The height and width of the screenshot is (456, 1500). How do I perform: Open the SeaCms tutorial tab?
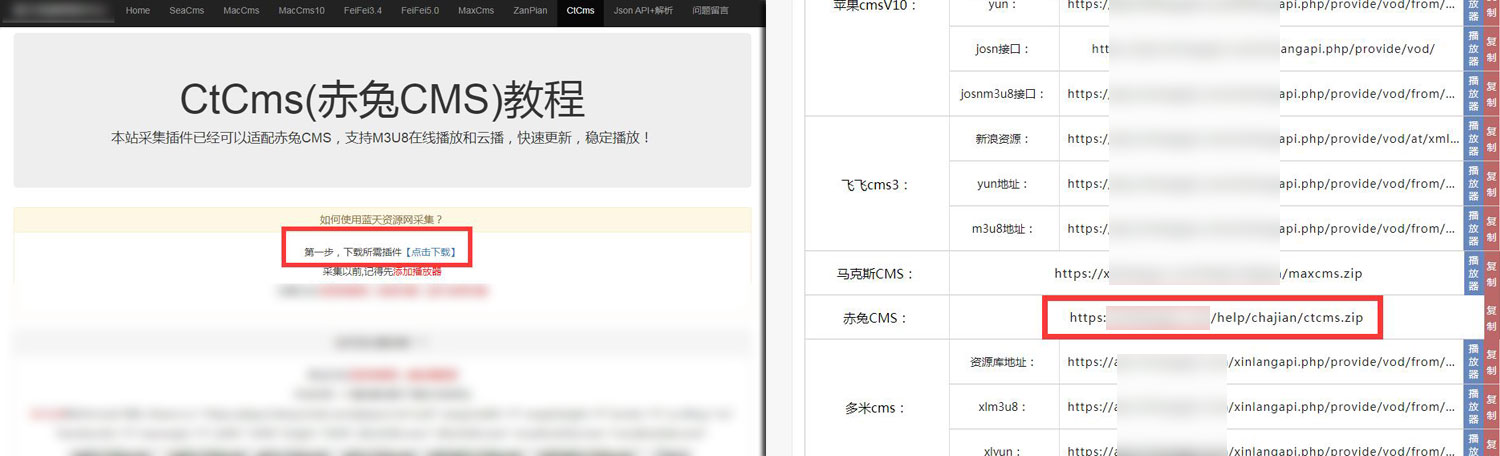tap(186, 11)
